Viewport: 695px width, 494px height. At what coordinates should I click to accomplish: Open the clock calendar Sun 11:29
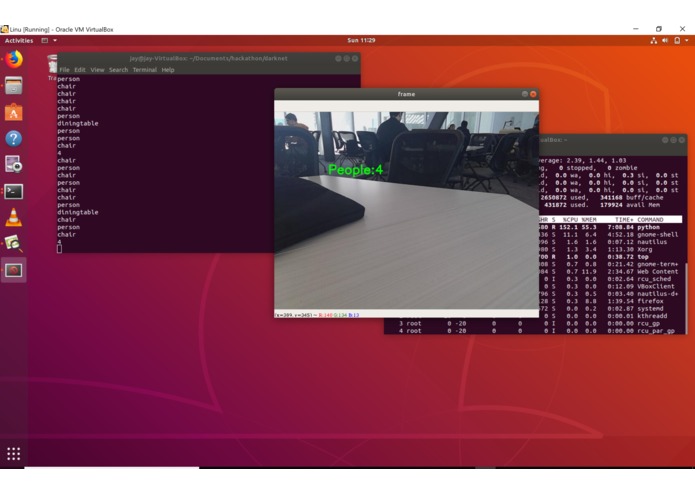pyautogui.click(x=361, y=40)
